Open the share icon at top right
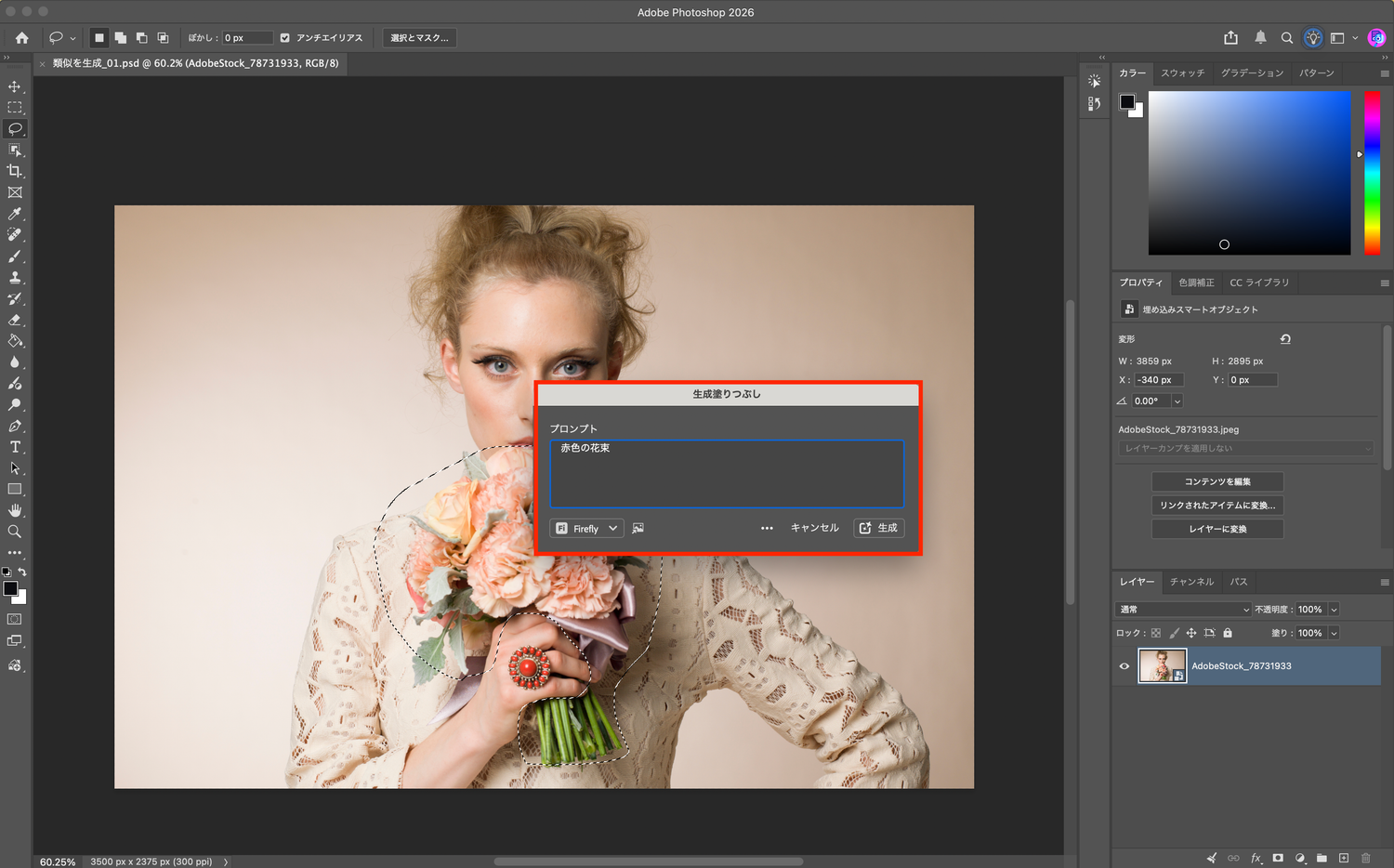1394x868 pixels. point(1230,38)
